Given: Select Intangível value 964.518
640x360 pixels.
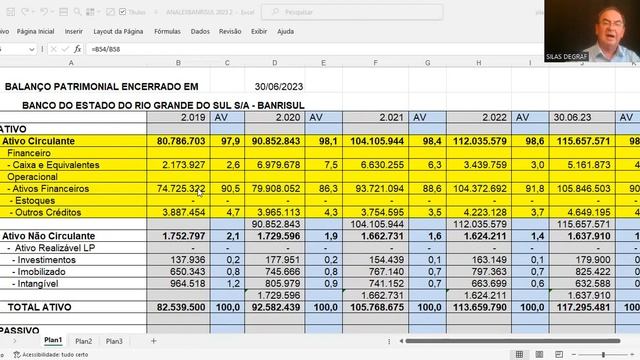Looking at the screenshot, I should (178, 284).
